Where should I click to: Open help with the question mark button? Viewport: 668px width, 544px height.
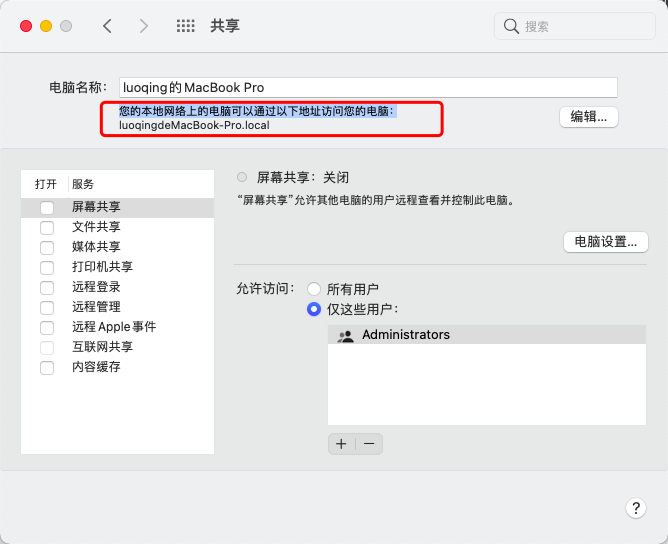(x=636, y=508)
